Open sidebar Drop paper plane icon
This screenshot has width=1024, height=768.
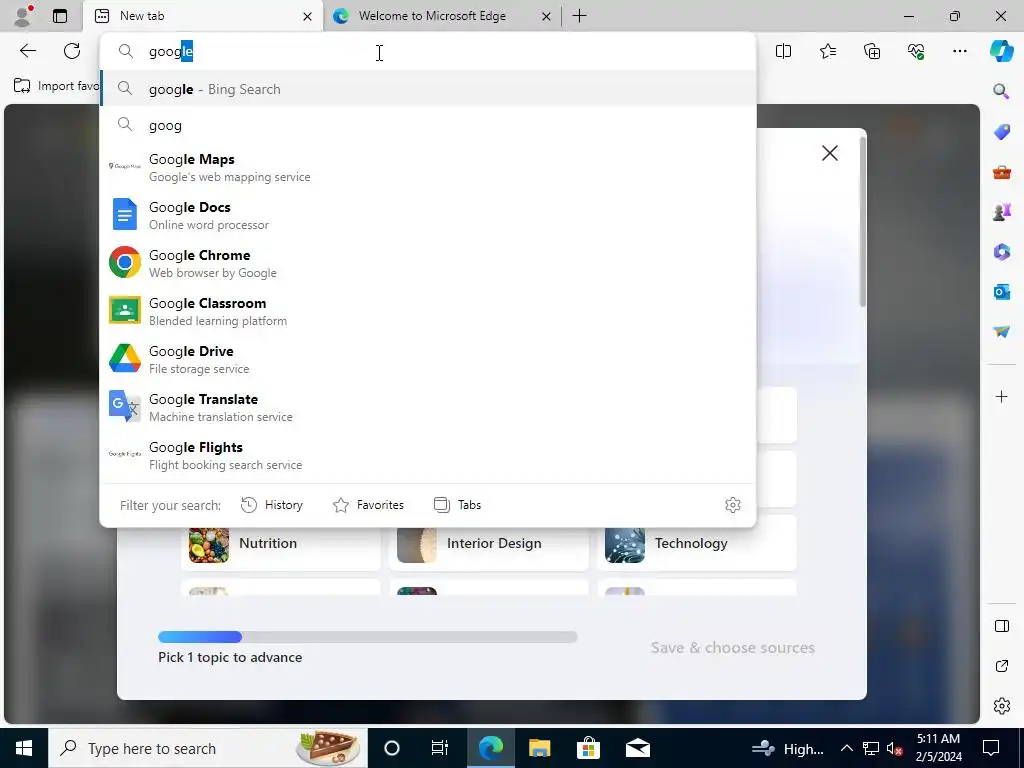1001,332
